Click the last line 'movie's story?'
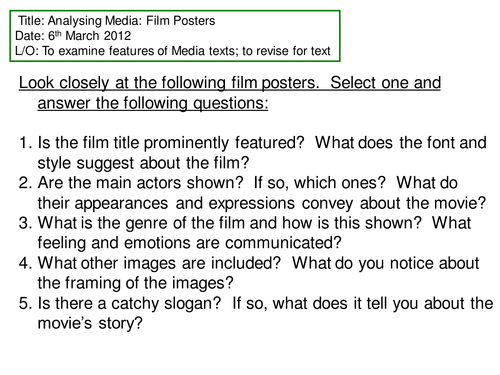The image size is (500, 375). pyautogui.click(x=90, y=323)
